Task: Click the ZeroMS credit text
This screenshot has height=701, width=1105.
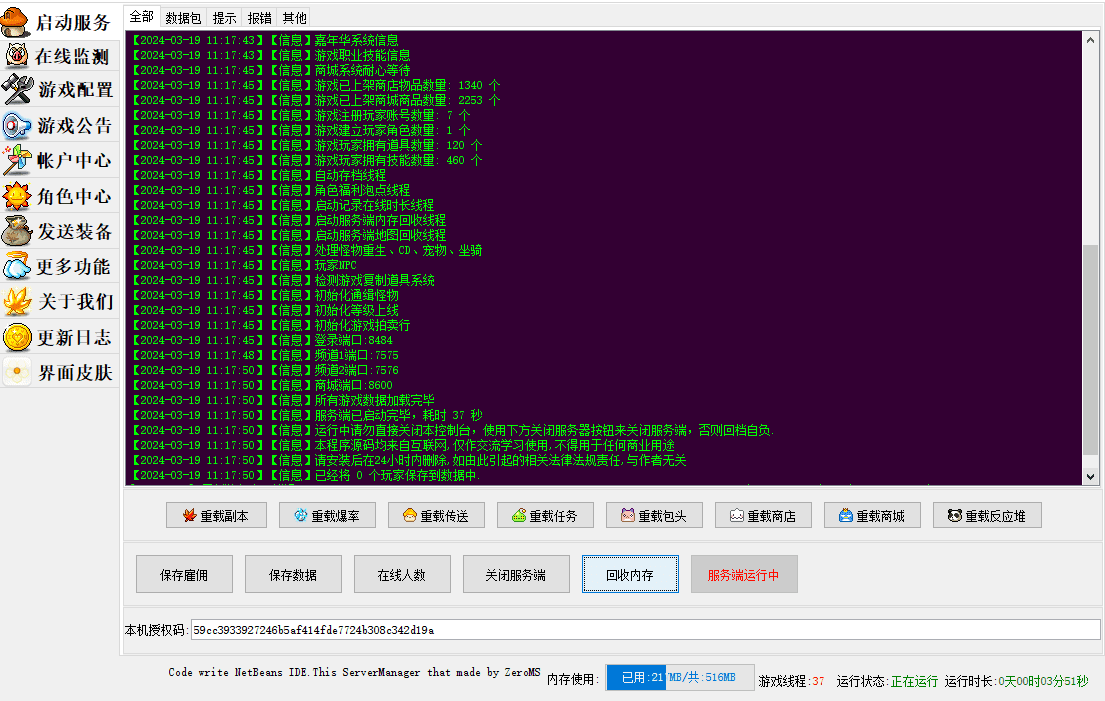Action: (354, 672)
